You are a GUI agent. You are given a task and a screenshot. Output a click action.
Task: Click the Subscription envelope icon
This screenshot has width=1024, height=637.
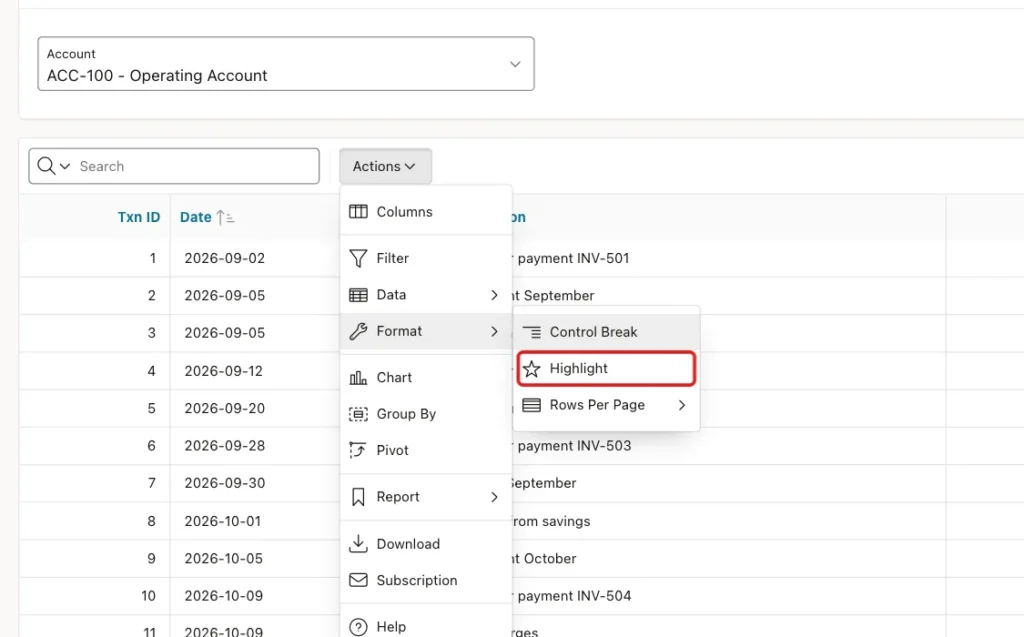(358, 580)
